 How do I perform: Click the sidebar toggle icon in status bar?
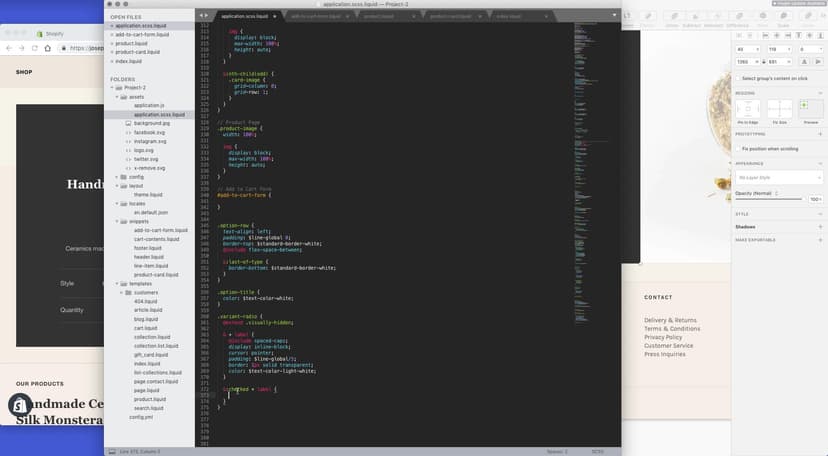pyautogui.click(x=111, y=451)
